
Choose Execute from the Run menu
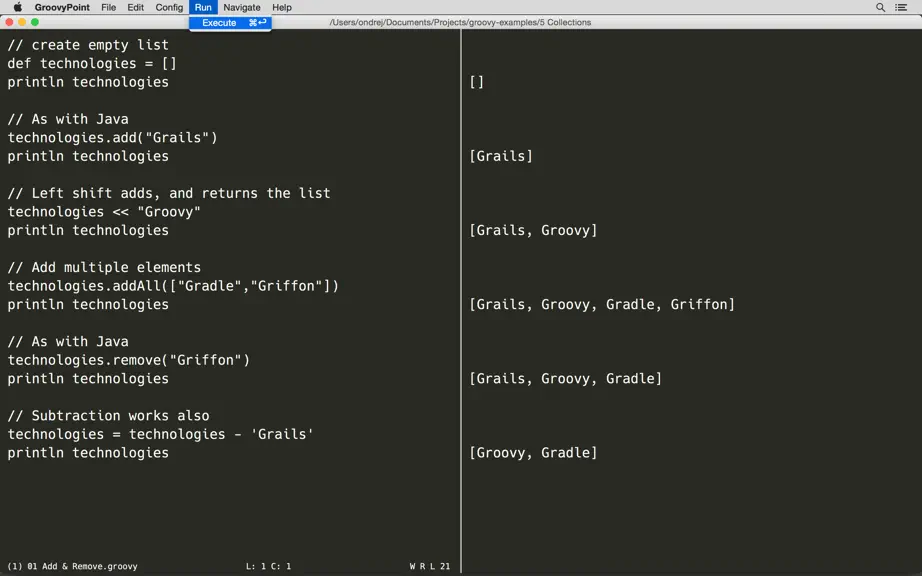230,22
